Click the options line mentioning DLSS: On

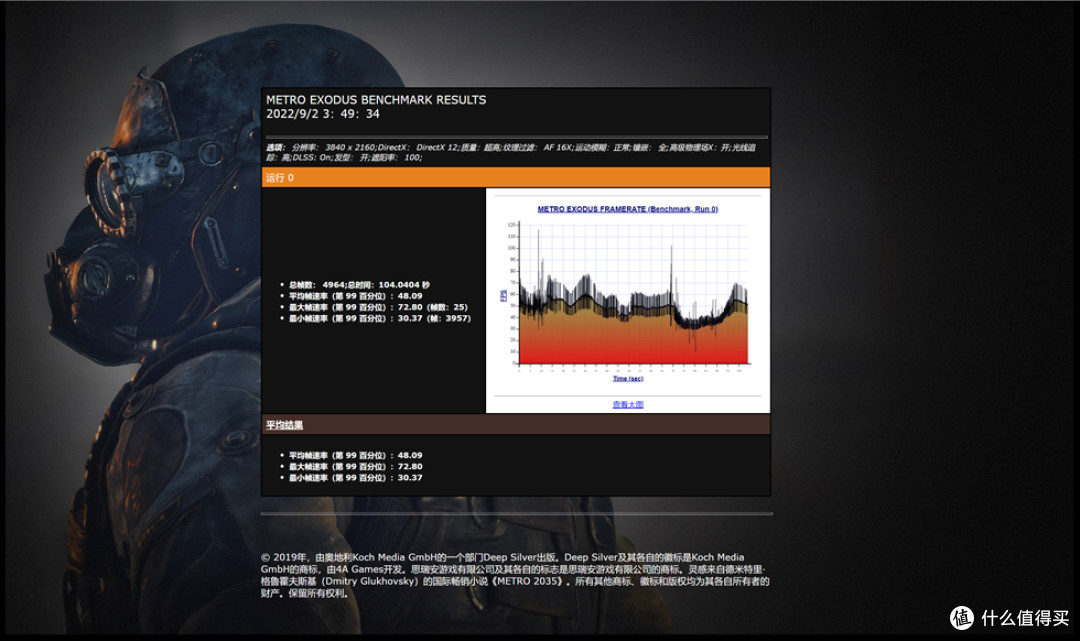(344, 158)
